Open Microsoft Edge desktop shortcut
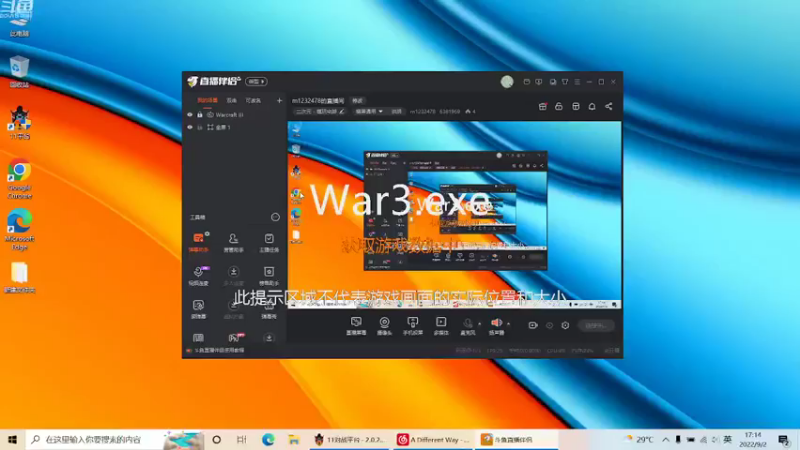800x450 pixels. click(x=19, y=230)
